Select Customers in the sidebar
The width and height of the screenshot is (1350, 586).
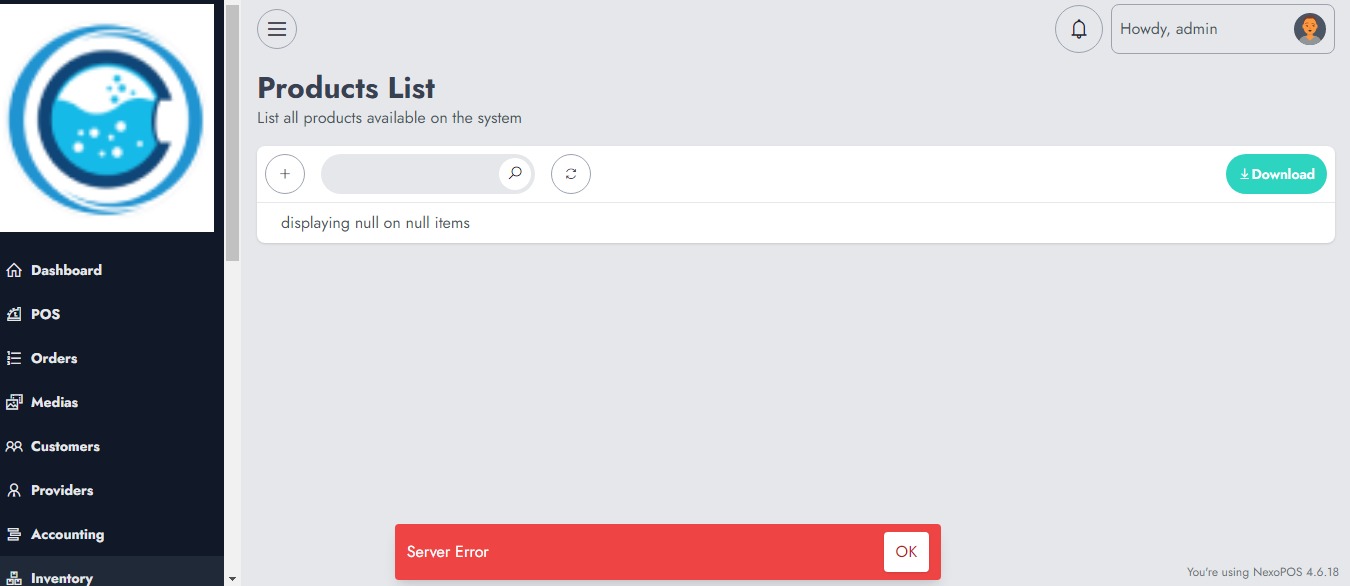pos(65,446)
